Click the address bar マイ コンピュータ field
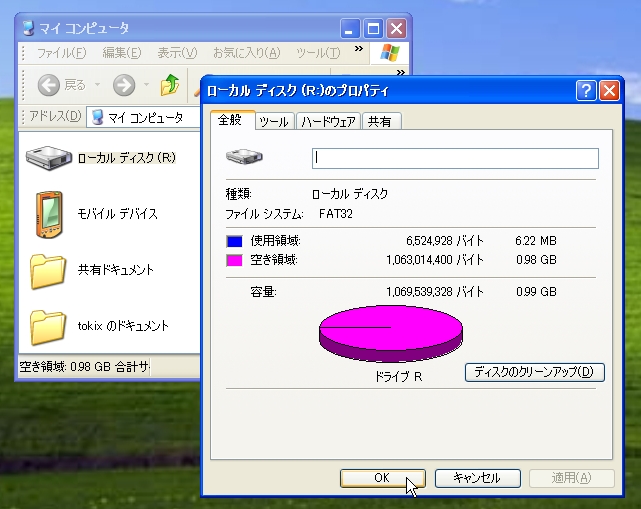 143,118
